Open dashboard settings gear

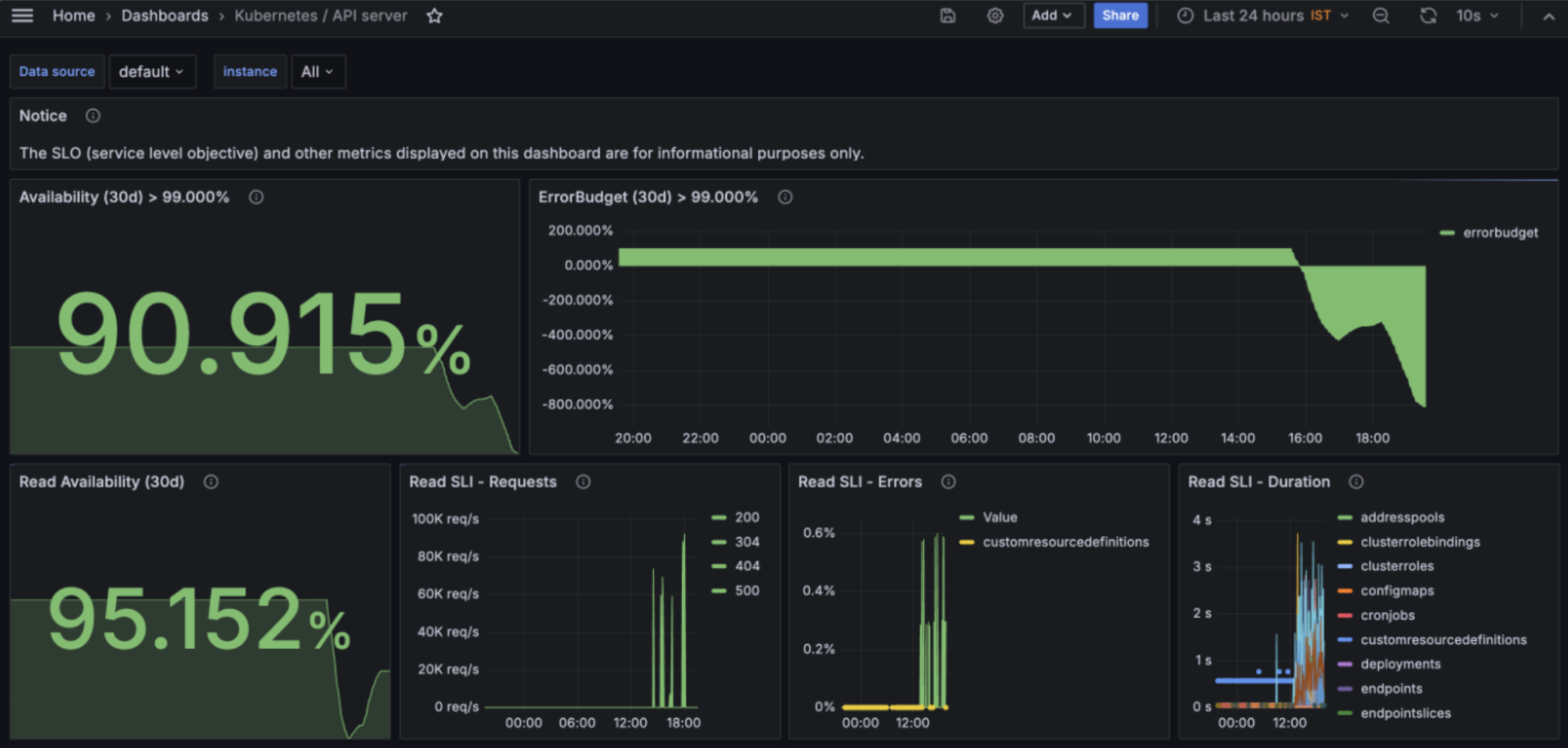tap(995, 16)
